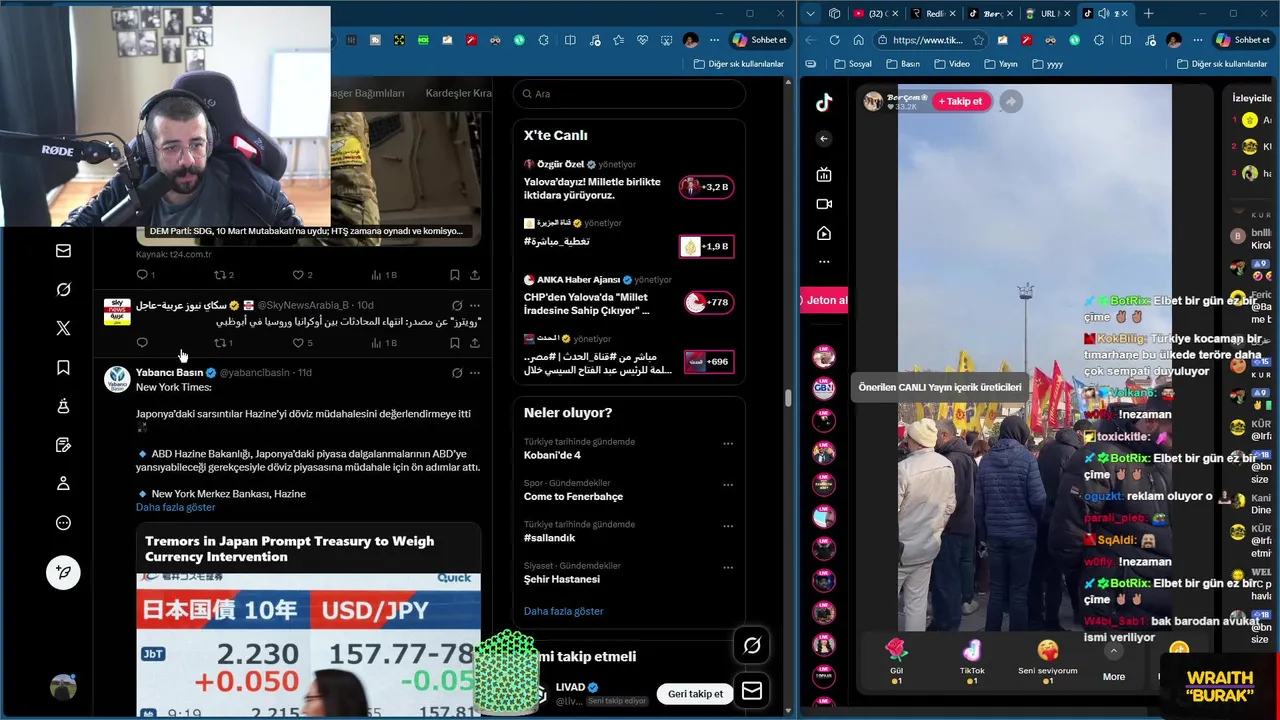Open favorites star-list icon in left browser
Image resolution: width=1280 pixels, height=720 pixels.
618,40
